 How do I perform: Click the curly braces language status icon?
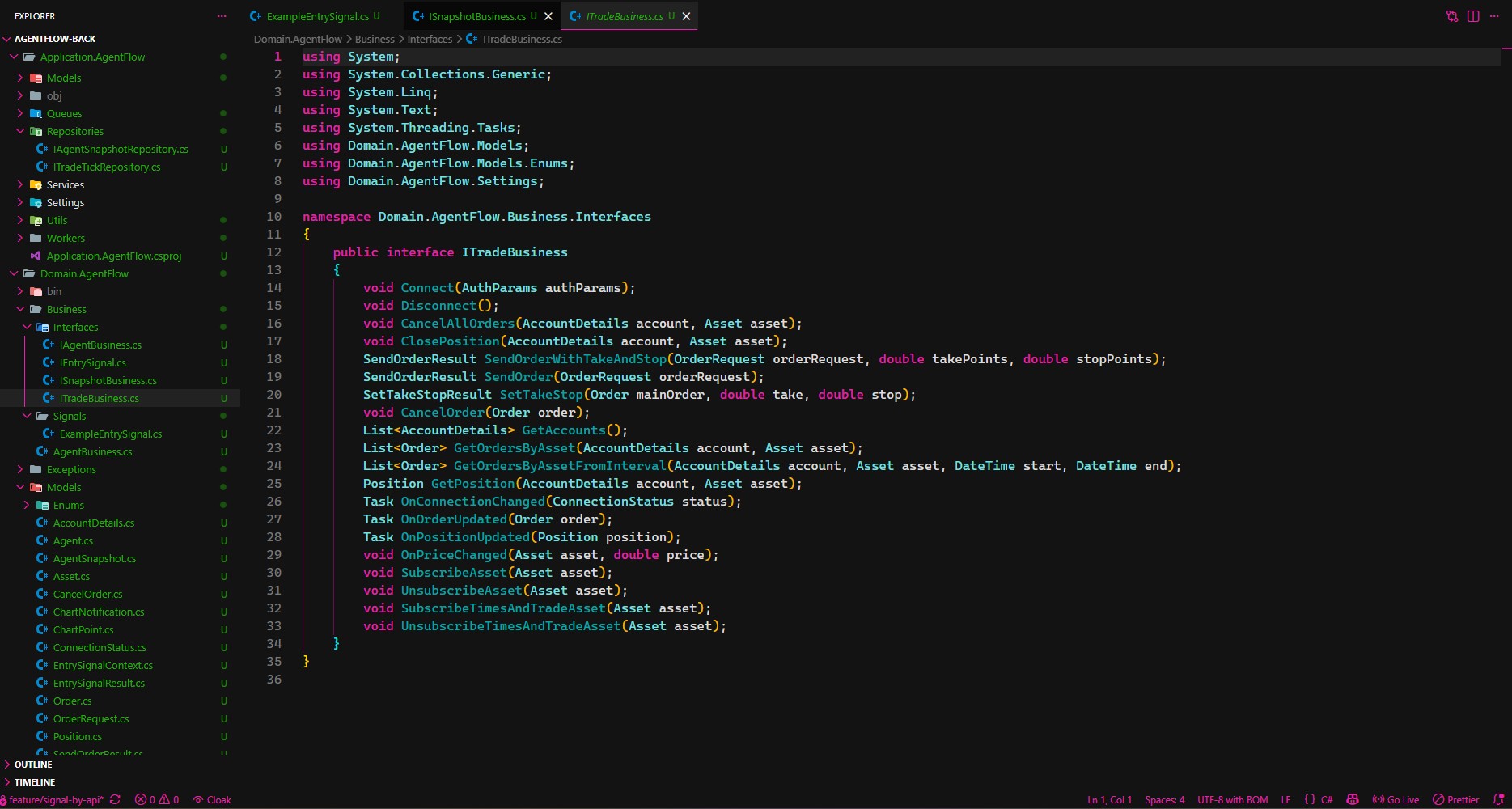(x=1309, y=799)
